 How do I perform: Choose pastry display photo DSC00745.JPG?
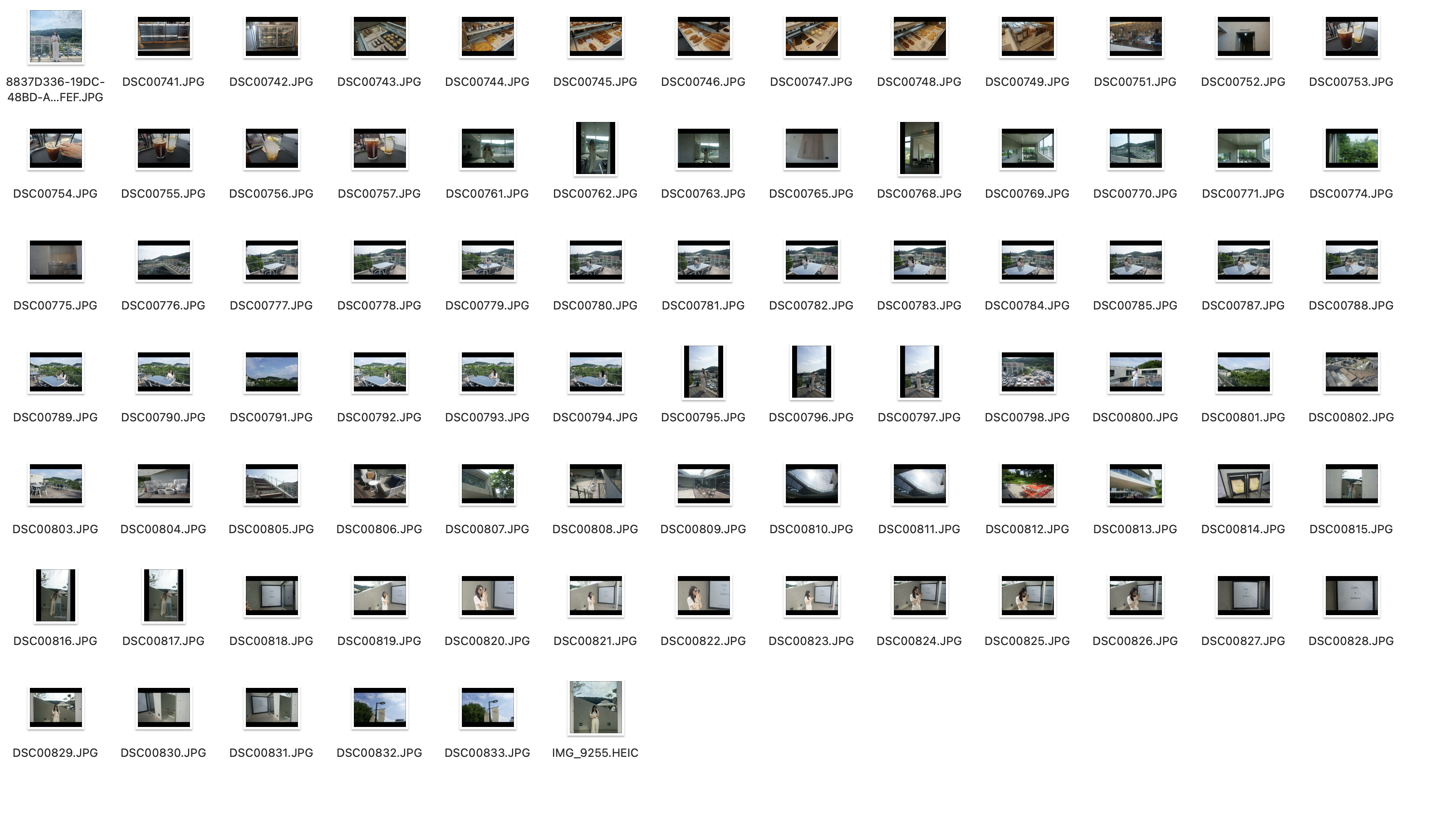595,37
